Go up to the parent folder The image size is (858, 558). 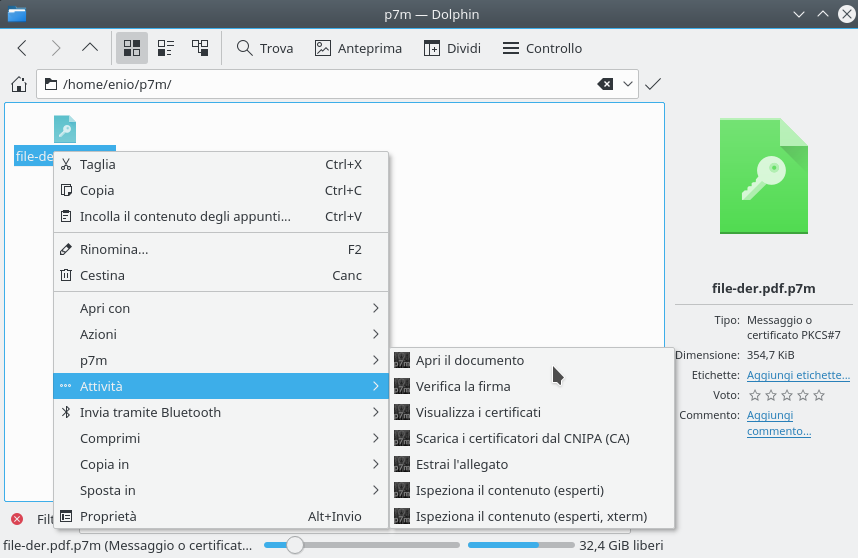pos(89,48)
